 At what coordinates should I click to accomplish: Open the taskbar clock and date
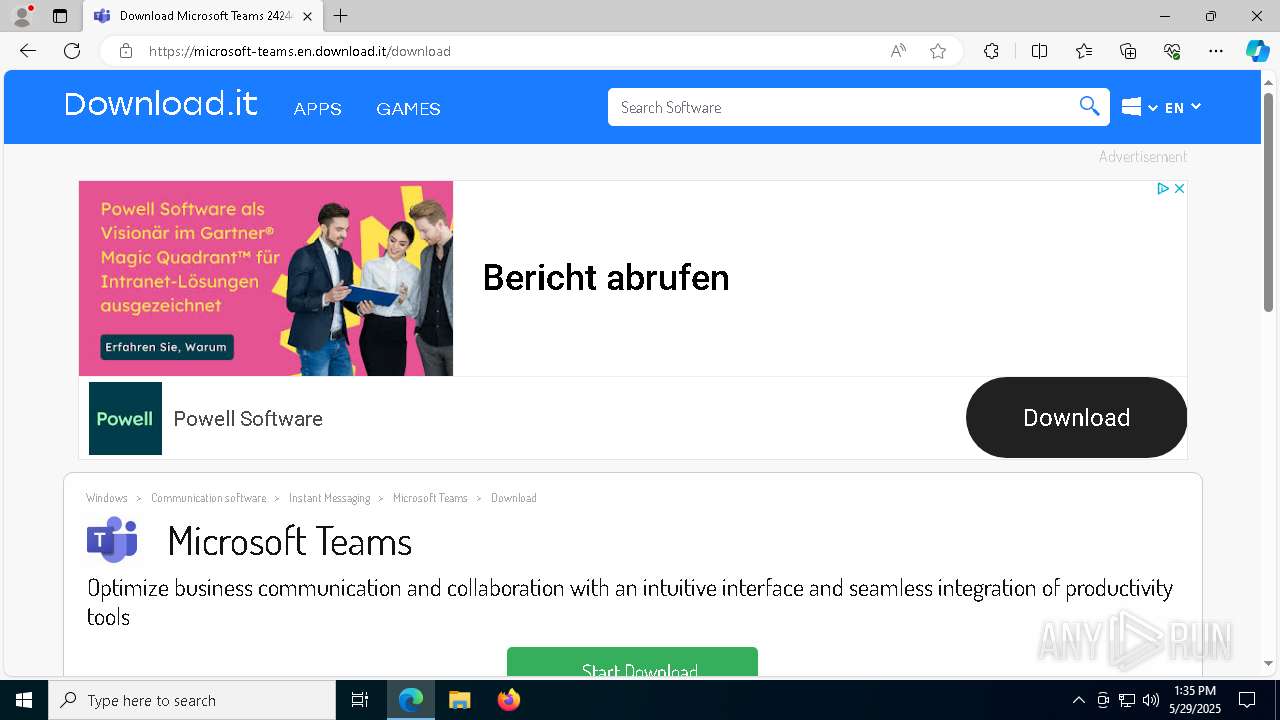coord(1195,700)
